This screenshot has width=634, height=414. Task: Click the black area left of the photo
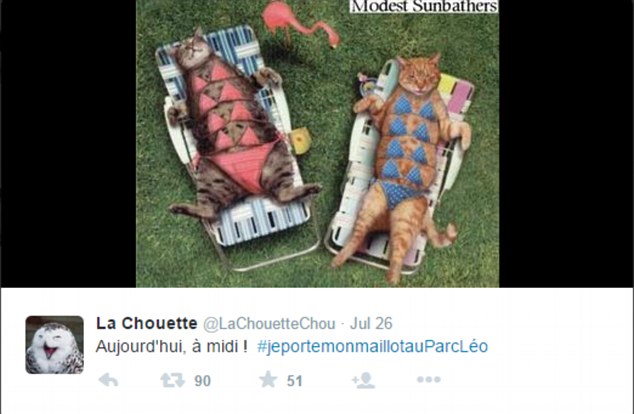coord(68,144)
